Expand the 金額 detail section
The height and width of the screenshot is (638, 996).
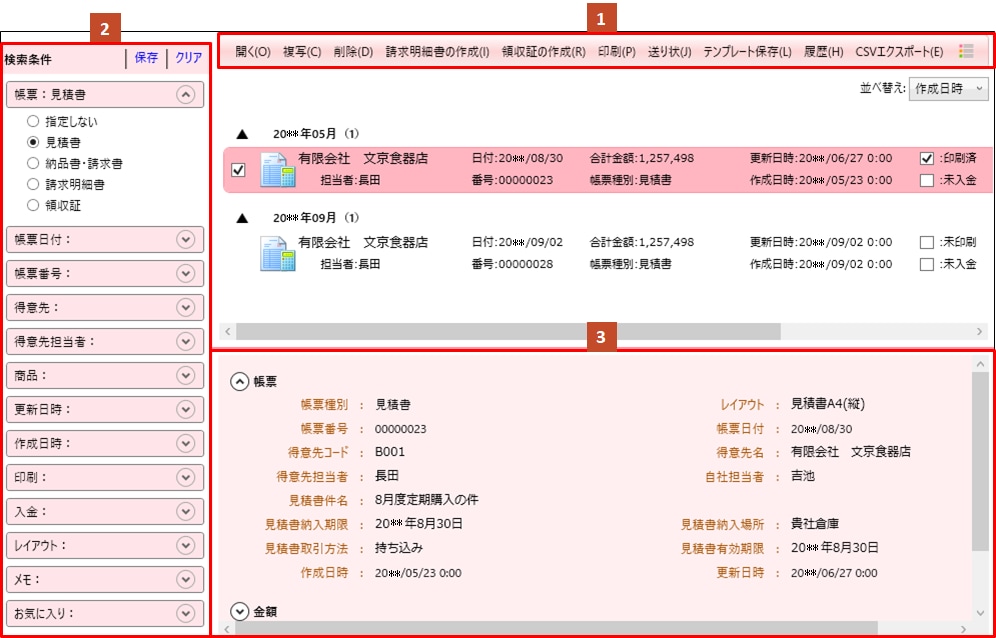[239, 610]
